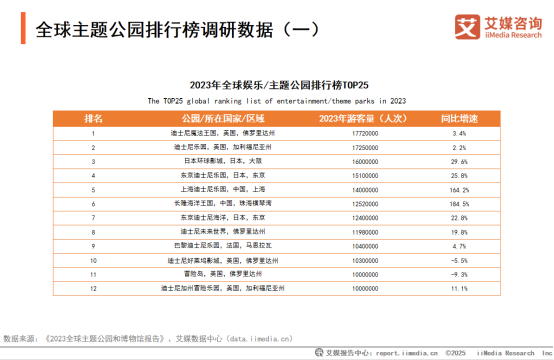Click the visitor count 17720000

click(365, 134)
